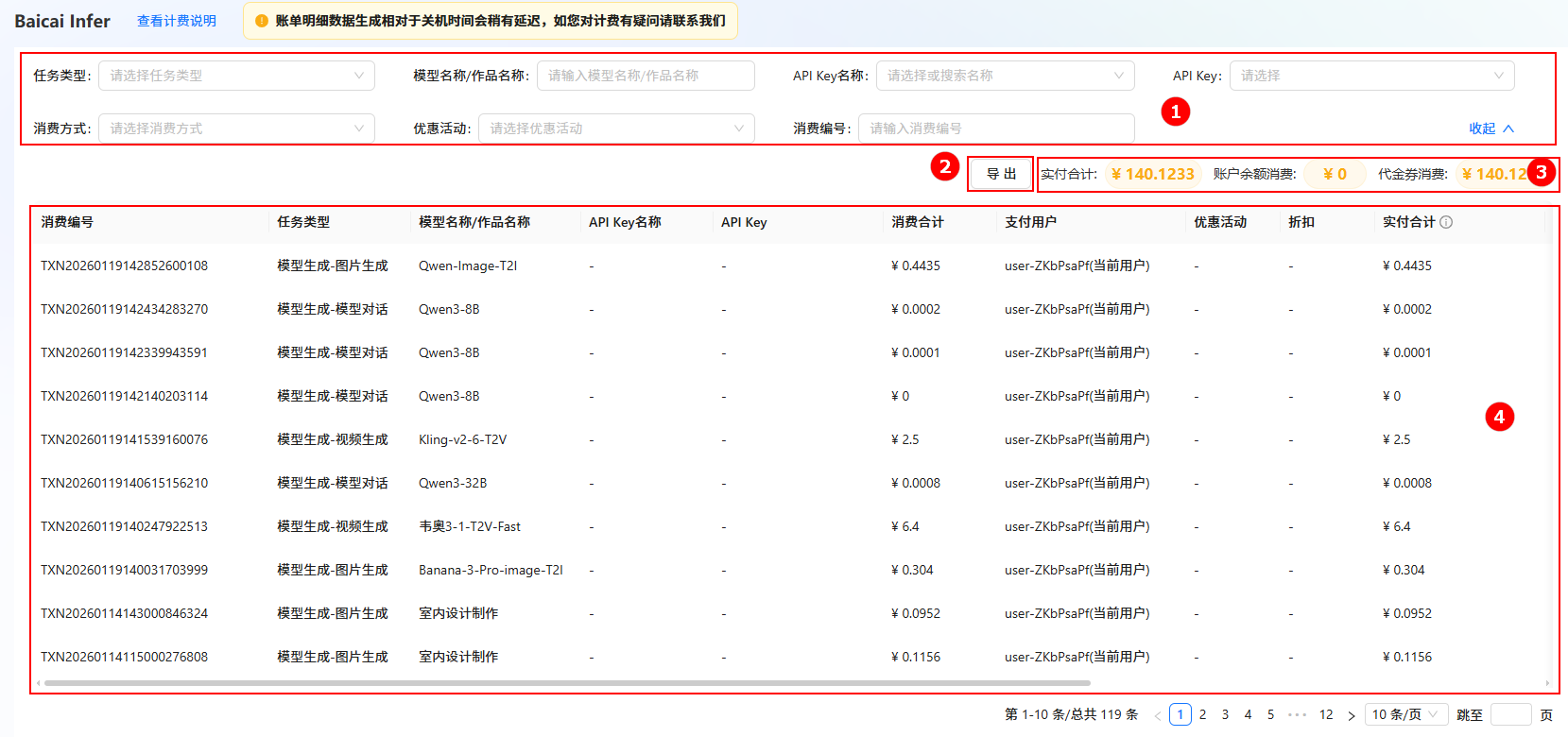Click the Banana-3-Pro-image-T2I model name cell

(491, 570)
